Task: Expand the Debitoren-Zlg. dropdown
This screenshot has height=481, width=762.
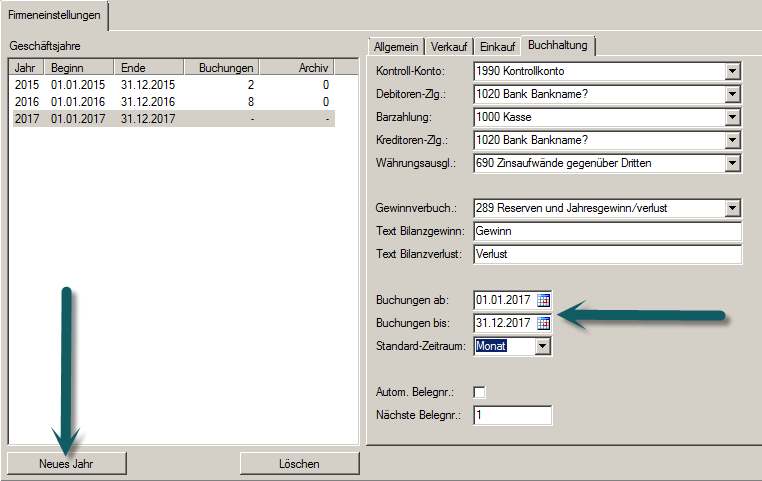Action: pyautogui.click(x=733, y=94)
